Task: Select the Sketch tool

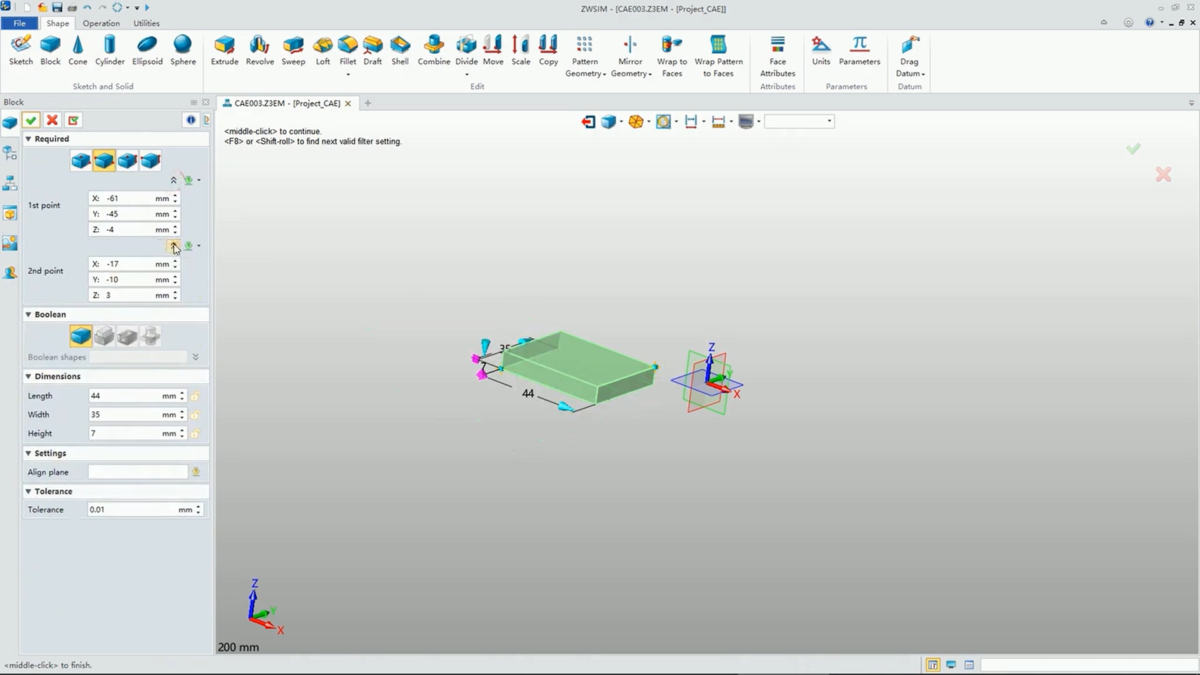Action: click(x=21, y=50)
